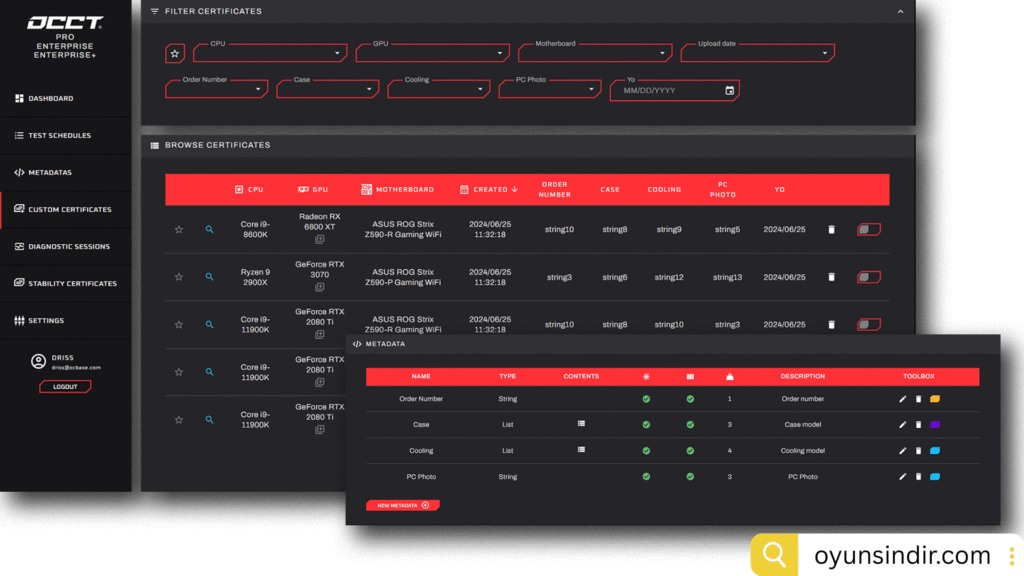Image resolution: width=1024 pixels, height=576 pixels.
Task: Open calendar picker in date field
Action: [x=729, y=91]
